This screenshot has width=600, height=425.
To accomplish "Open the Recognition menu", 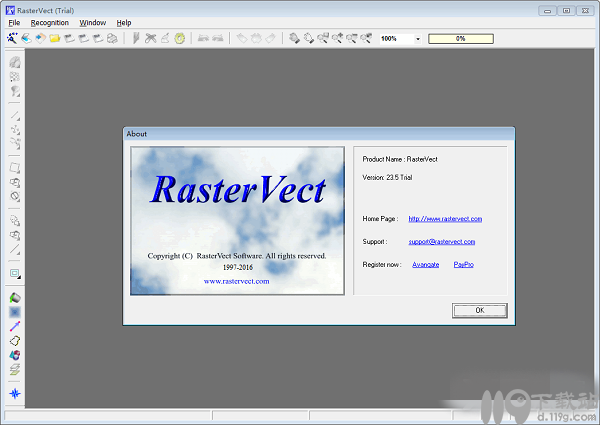I will pyautogui.click(x=50, y=23).
